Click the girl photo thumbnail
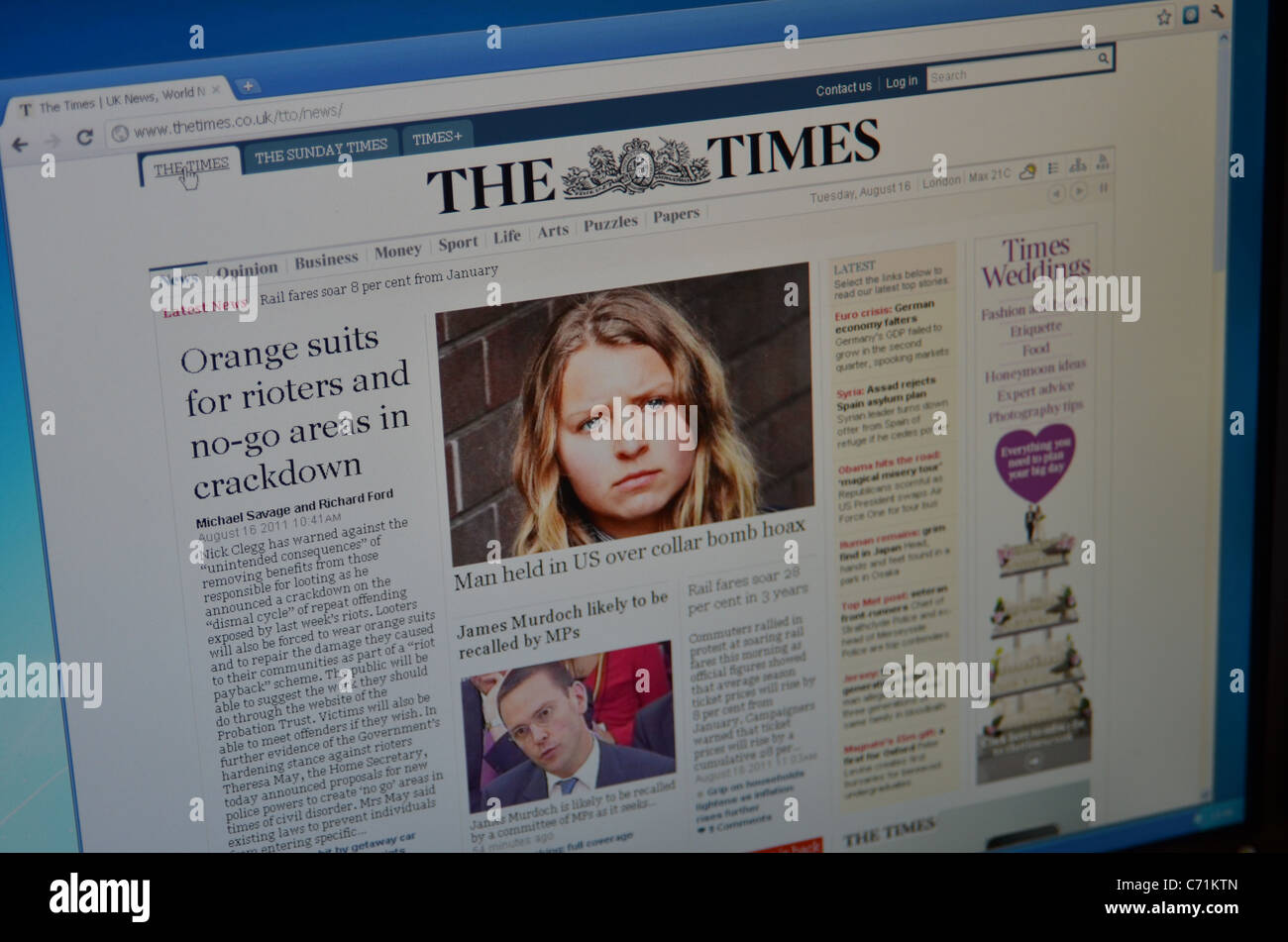The image size is (1288, 942). pos(626,411)
